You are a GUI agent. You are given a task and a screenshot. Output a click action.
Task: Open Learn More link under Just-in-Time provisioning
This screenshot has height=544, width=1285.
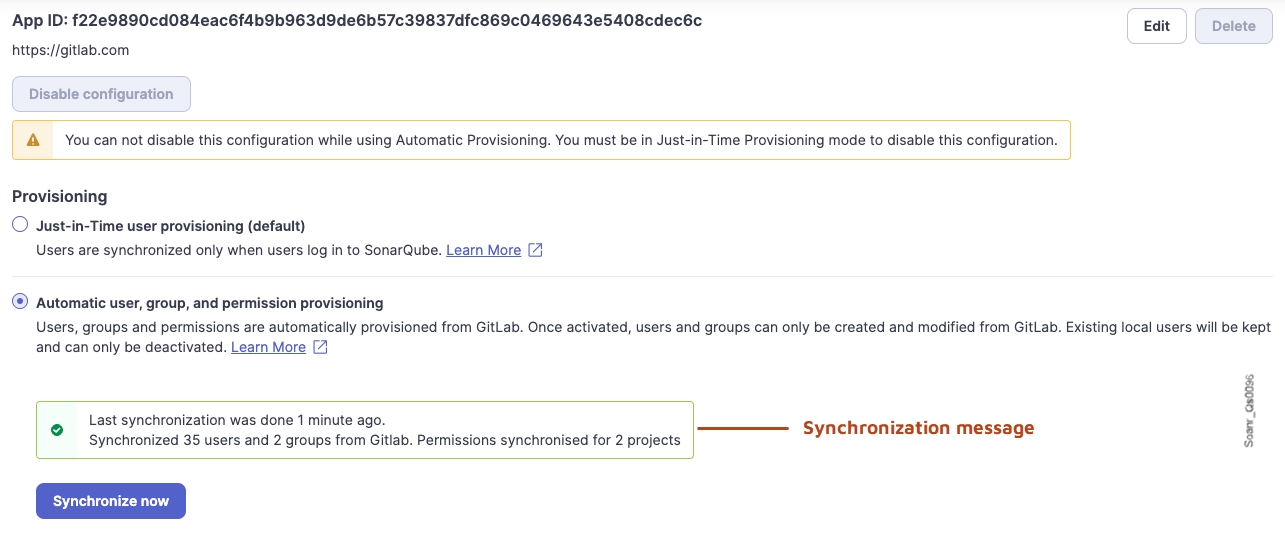point(483,250)
